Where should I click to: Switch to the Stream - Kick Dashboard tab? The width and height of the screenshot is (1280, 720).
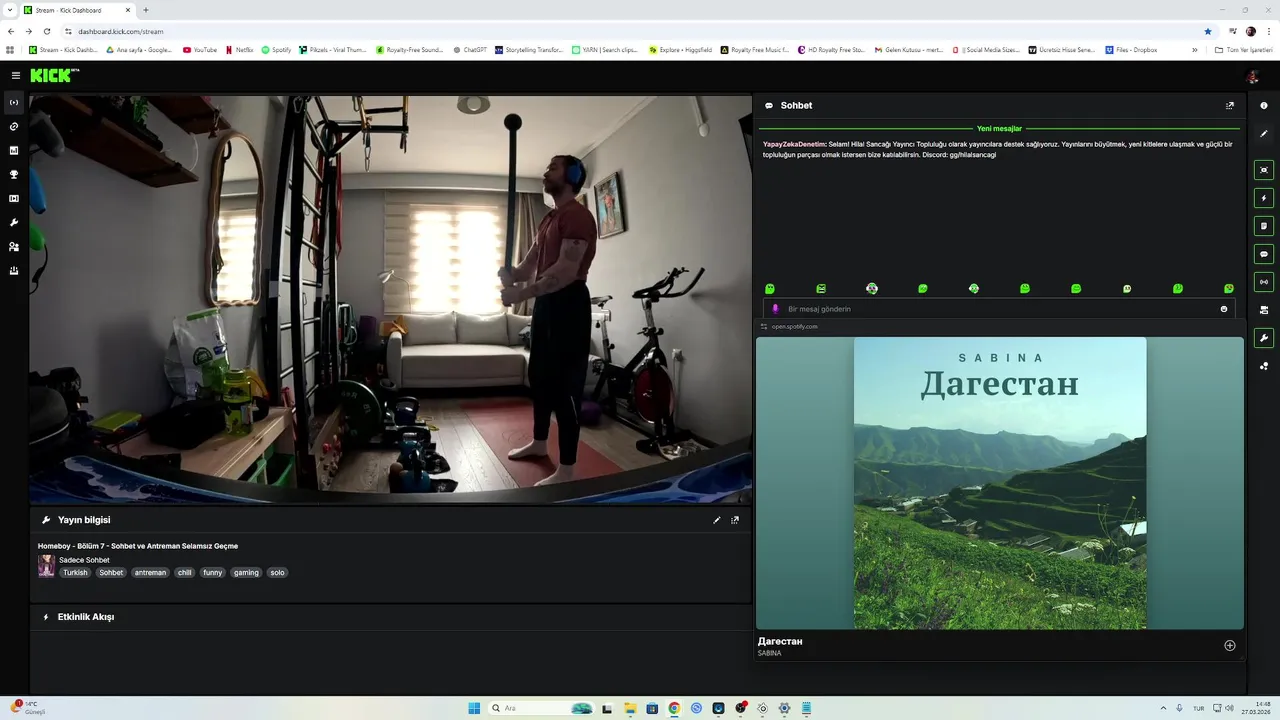(x=78, y=10)
